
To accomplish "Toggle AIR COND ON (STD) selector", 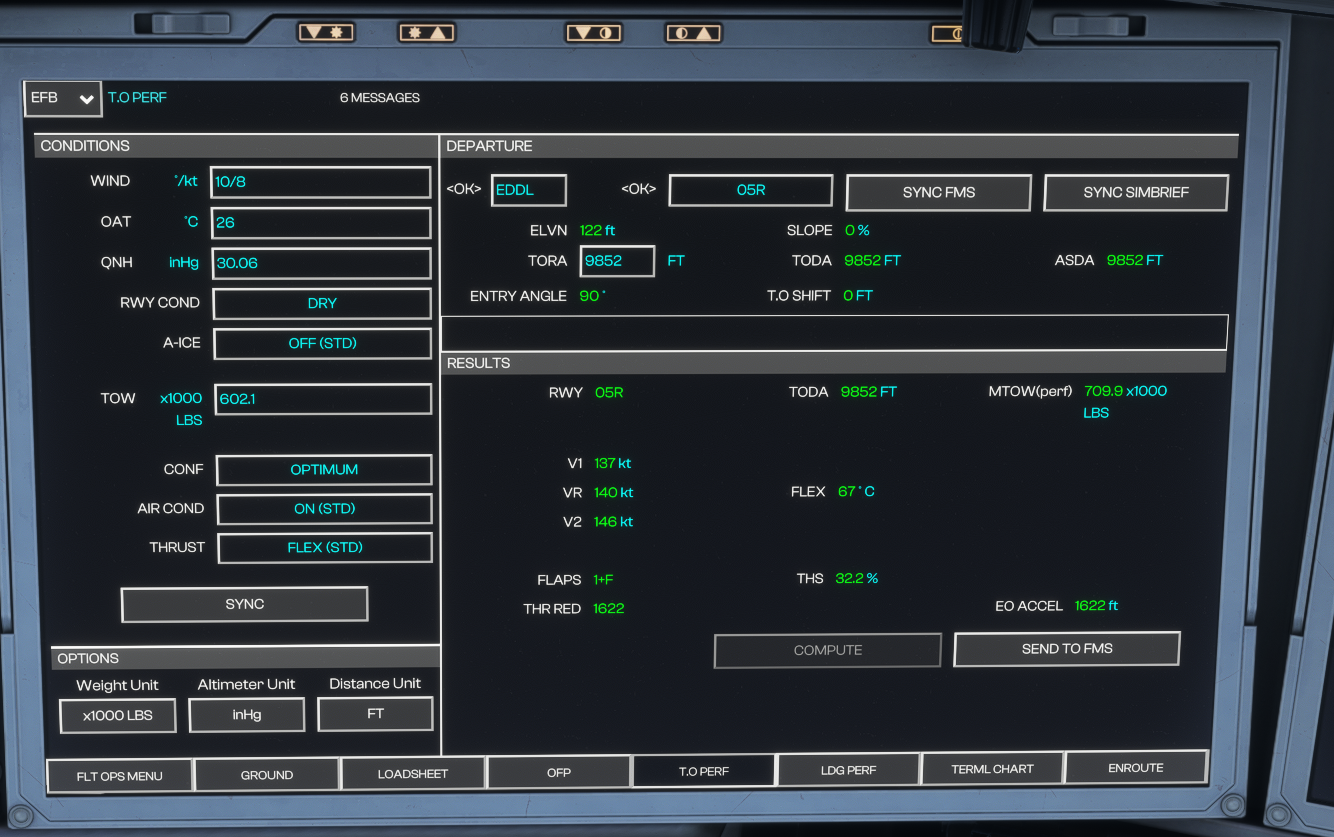I will 324,508.
